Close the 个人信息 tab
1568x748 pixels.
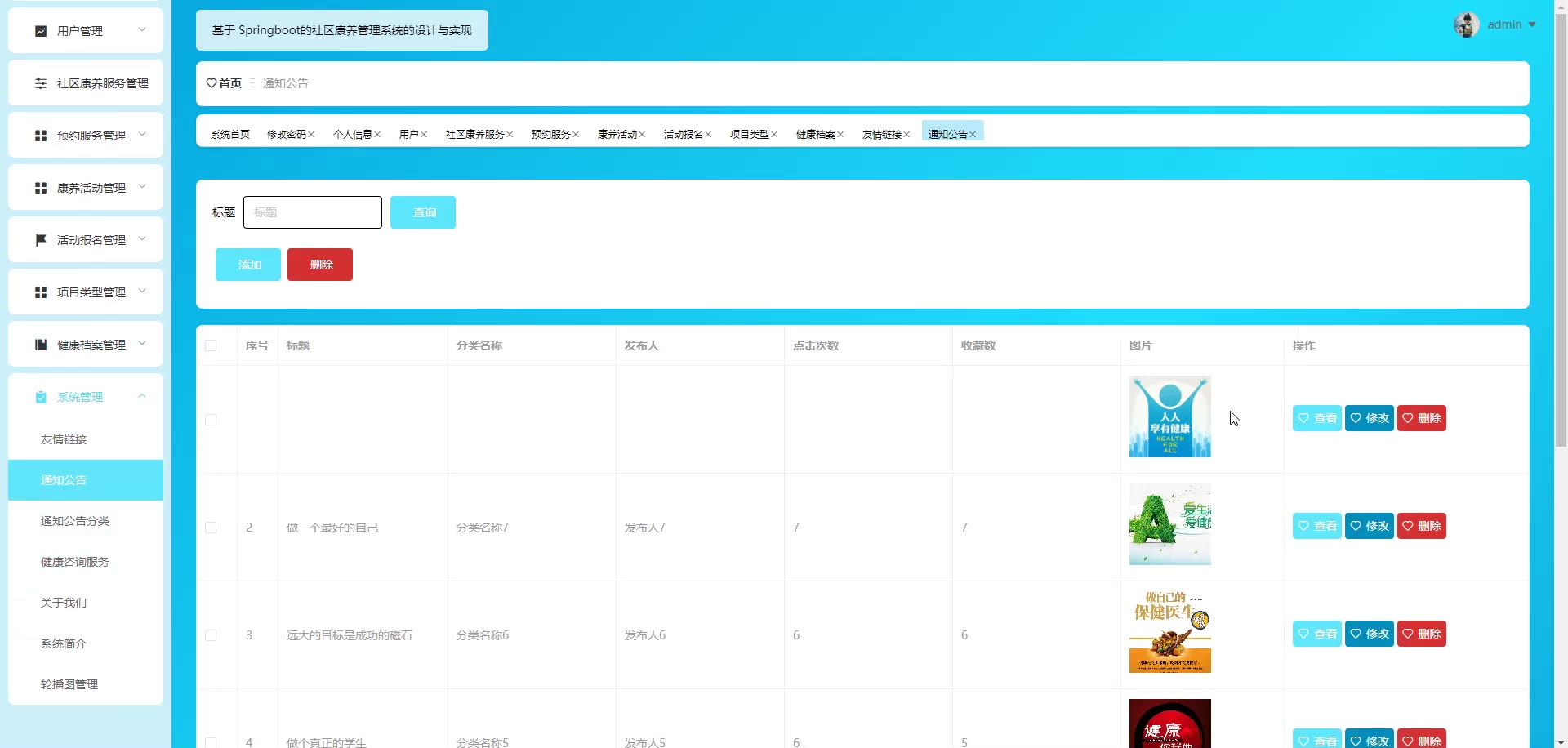[x=377, y=135]
